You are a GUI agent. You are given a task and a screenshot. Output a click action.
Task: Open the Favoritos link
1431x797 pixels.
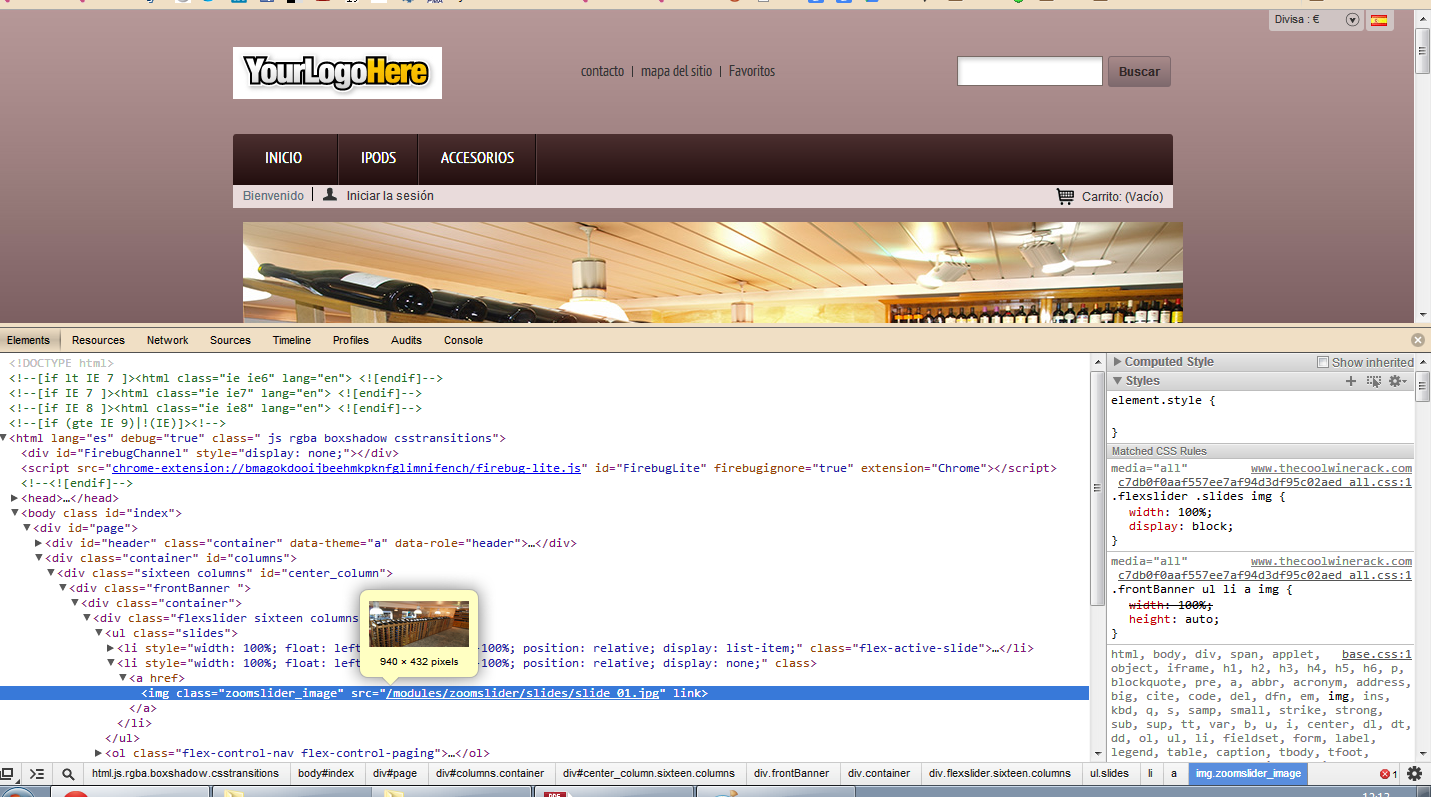click(x=752, y=71)
